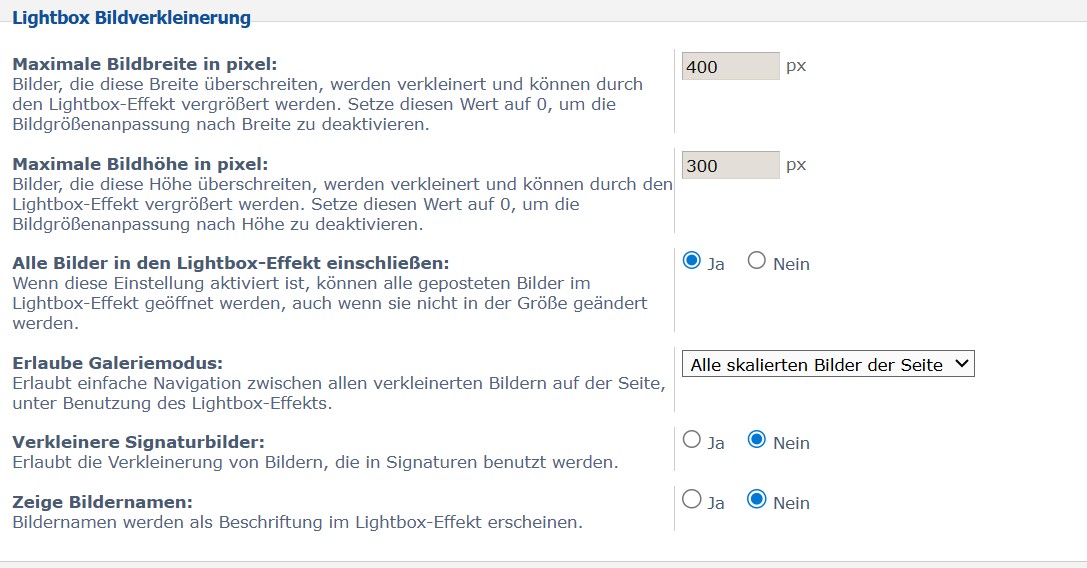Click the 'Maximale Bildhöhe in pixel' label

coord(141,163)
